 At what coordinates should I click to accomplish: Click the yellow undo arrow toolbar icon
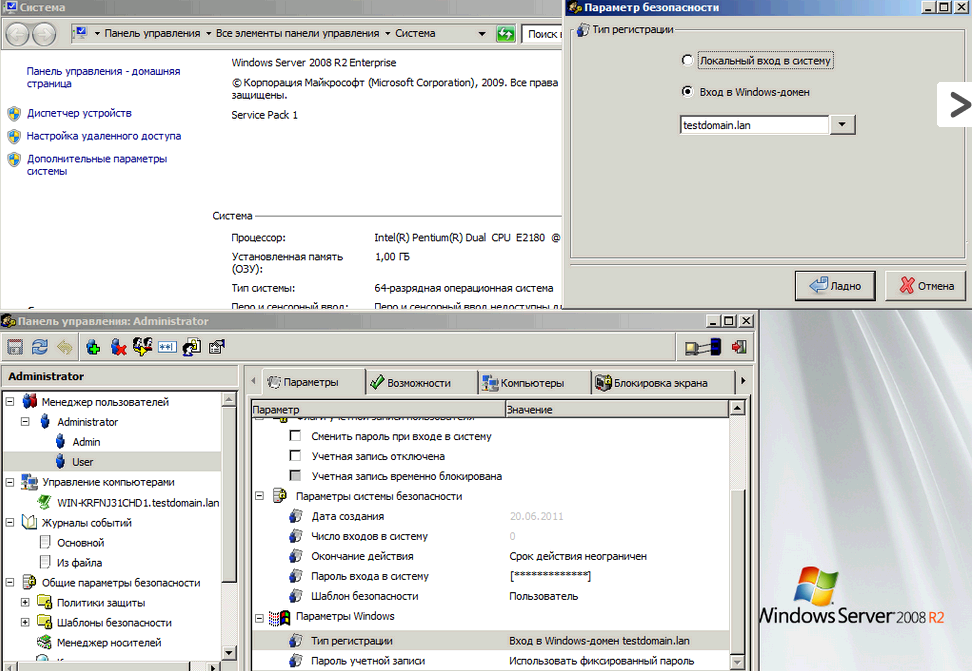(65, 347)
